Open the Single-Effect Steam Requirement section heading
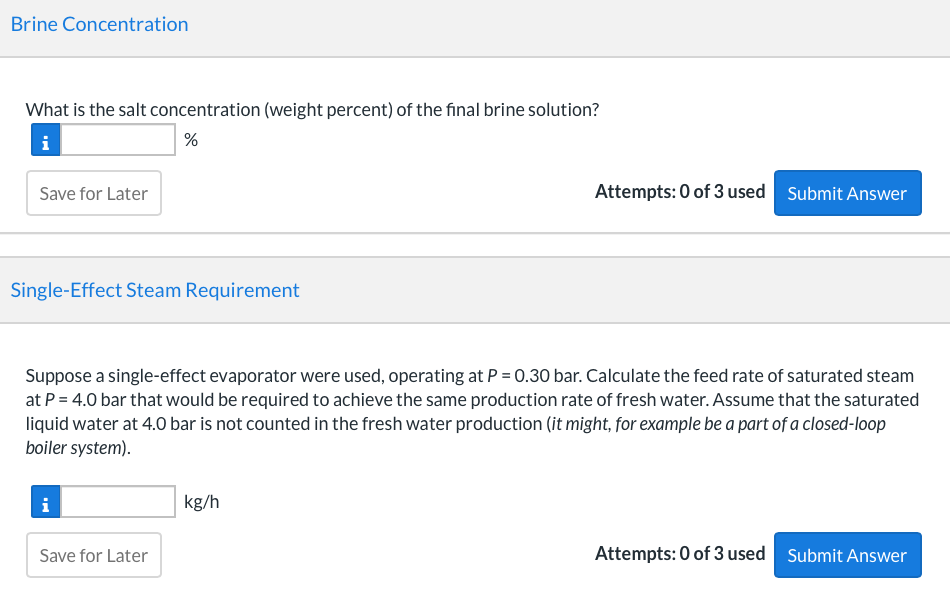 tap(155, 290)
